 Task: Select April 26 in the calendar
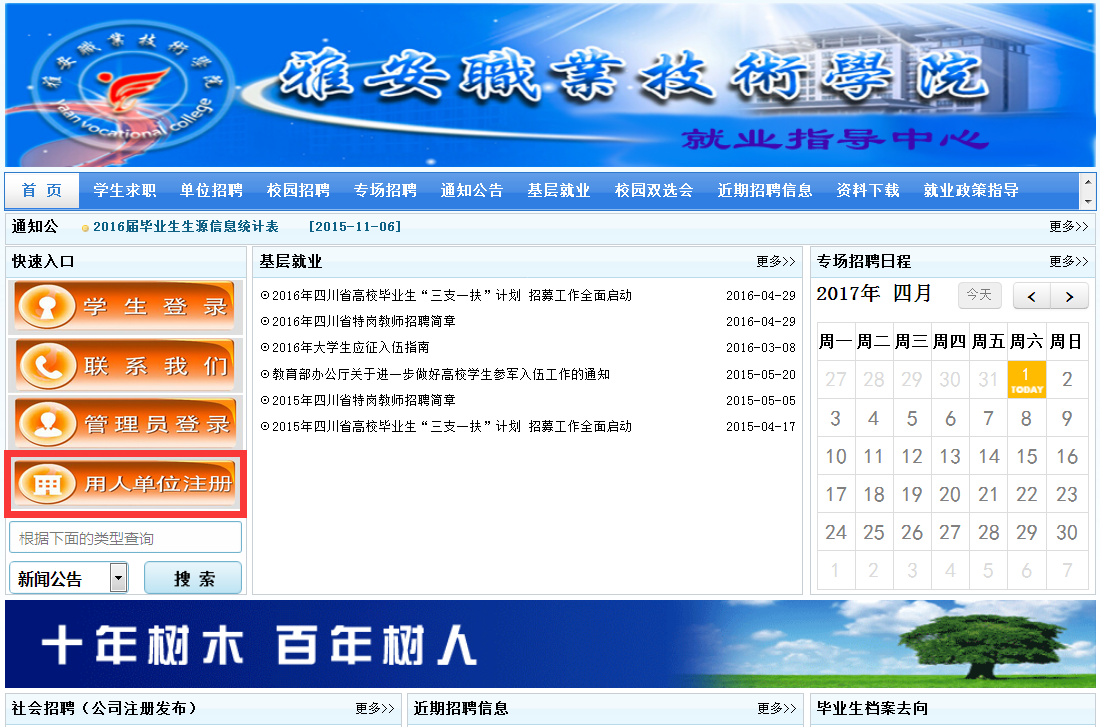pyautogui.click(x=911, y=532)
